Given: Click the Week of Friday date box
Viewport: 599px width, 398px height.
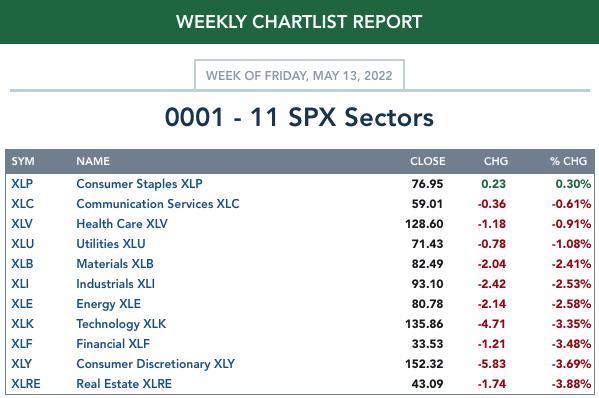Looking at the screenshot, I should pyautogui.click(x=299, y=75).
